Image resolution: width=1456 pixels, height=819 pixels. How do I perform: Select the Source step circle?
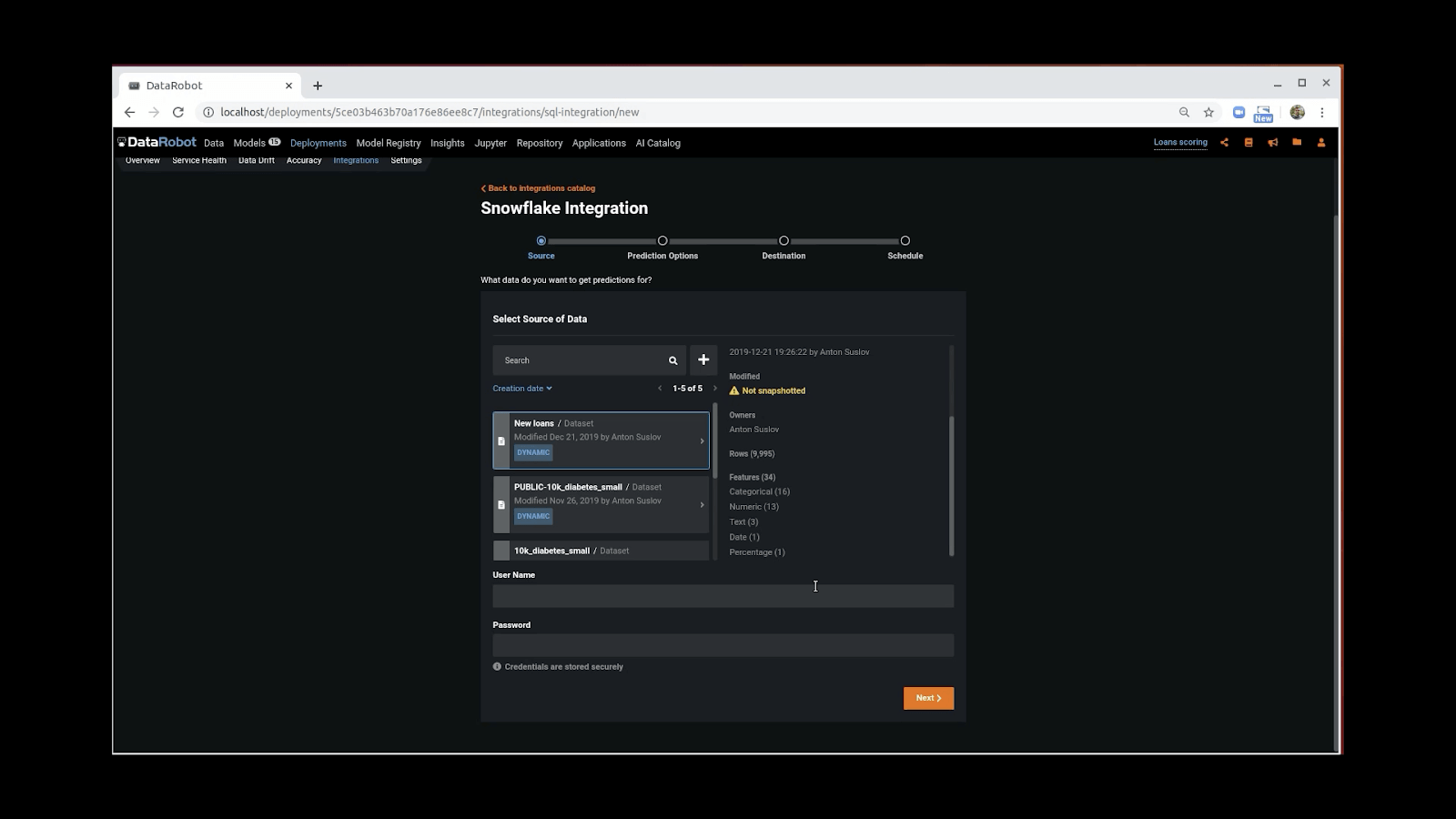541,241
